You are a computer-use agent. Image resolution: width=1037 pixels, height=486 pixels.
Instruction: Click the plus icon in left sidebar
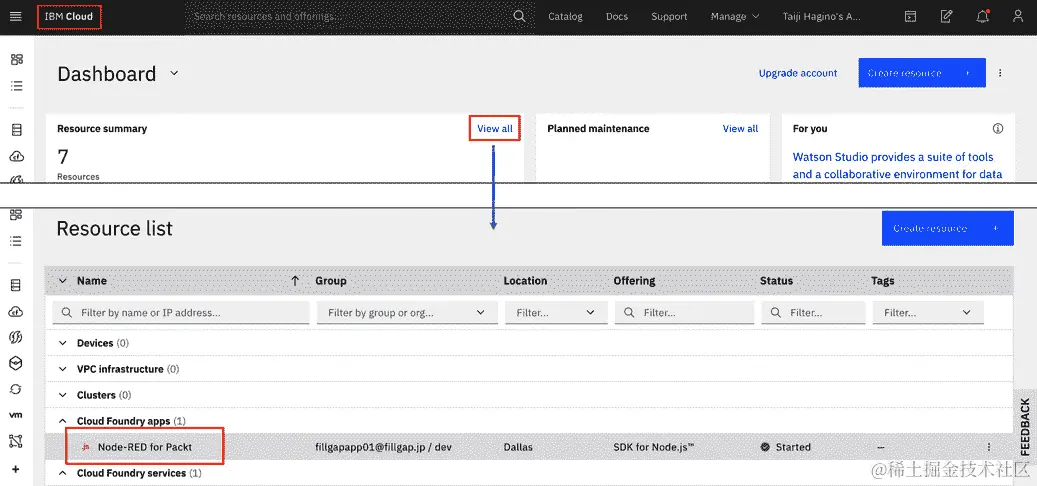16,469
